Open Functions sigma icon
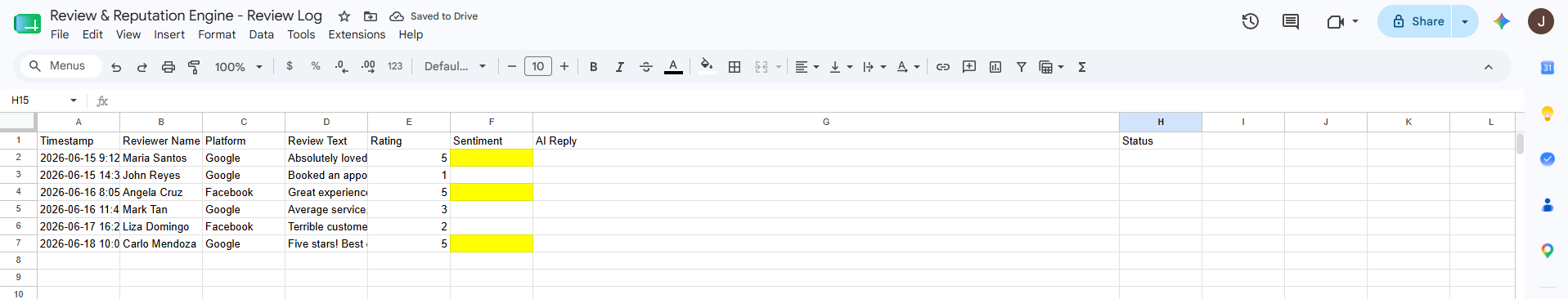Image resolution: width=1568 pixels, height=299 pixels. coord(1082,67)
